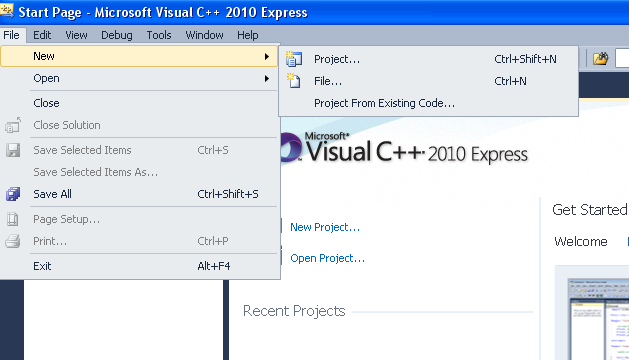Open the Tools menu
The image size is (629, 360).
pos(159,35)
